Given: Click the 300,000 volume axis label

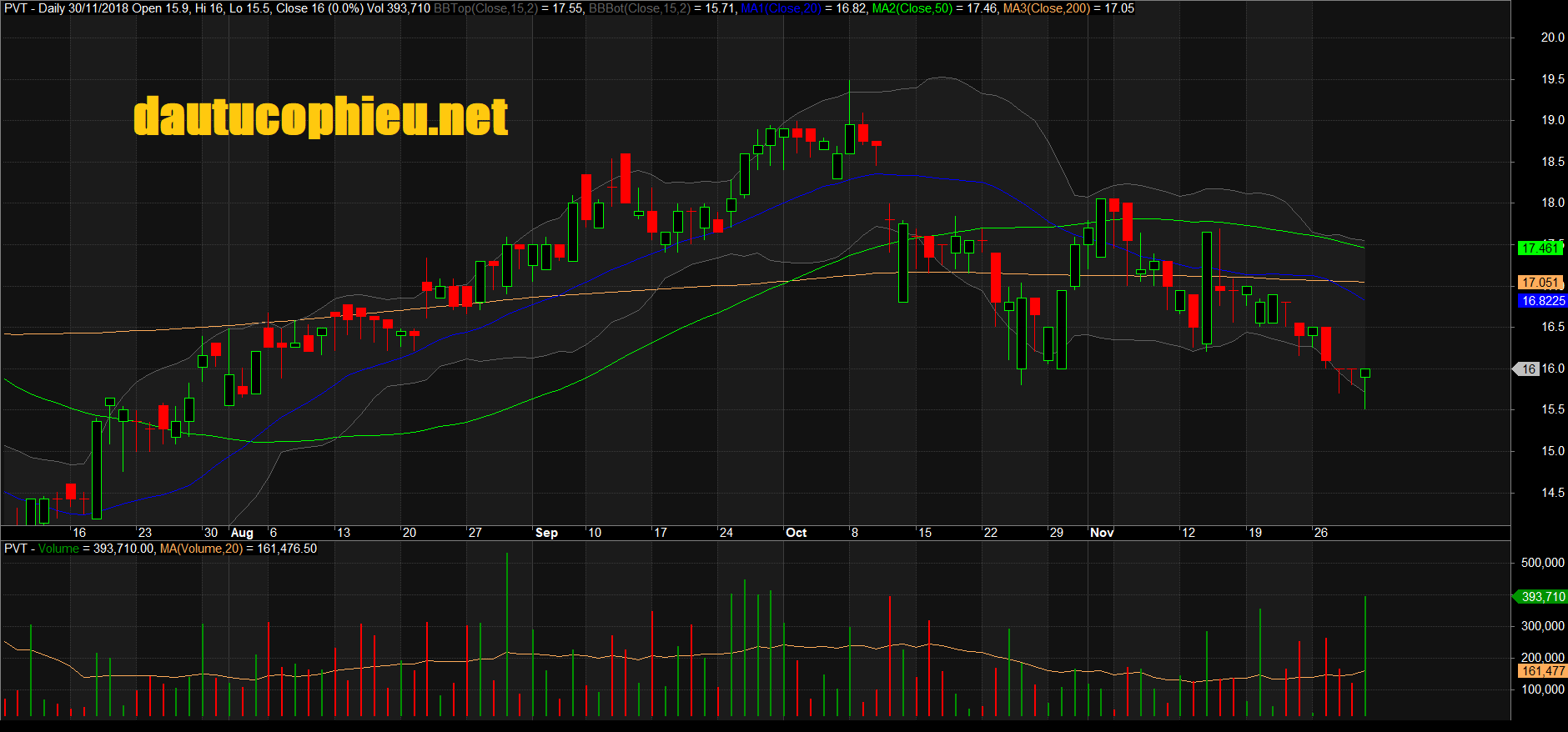Looking at the screenshot, I should [x=1543, y=626].
